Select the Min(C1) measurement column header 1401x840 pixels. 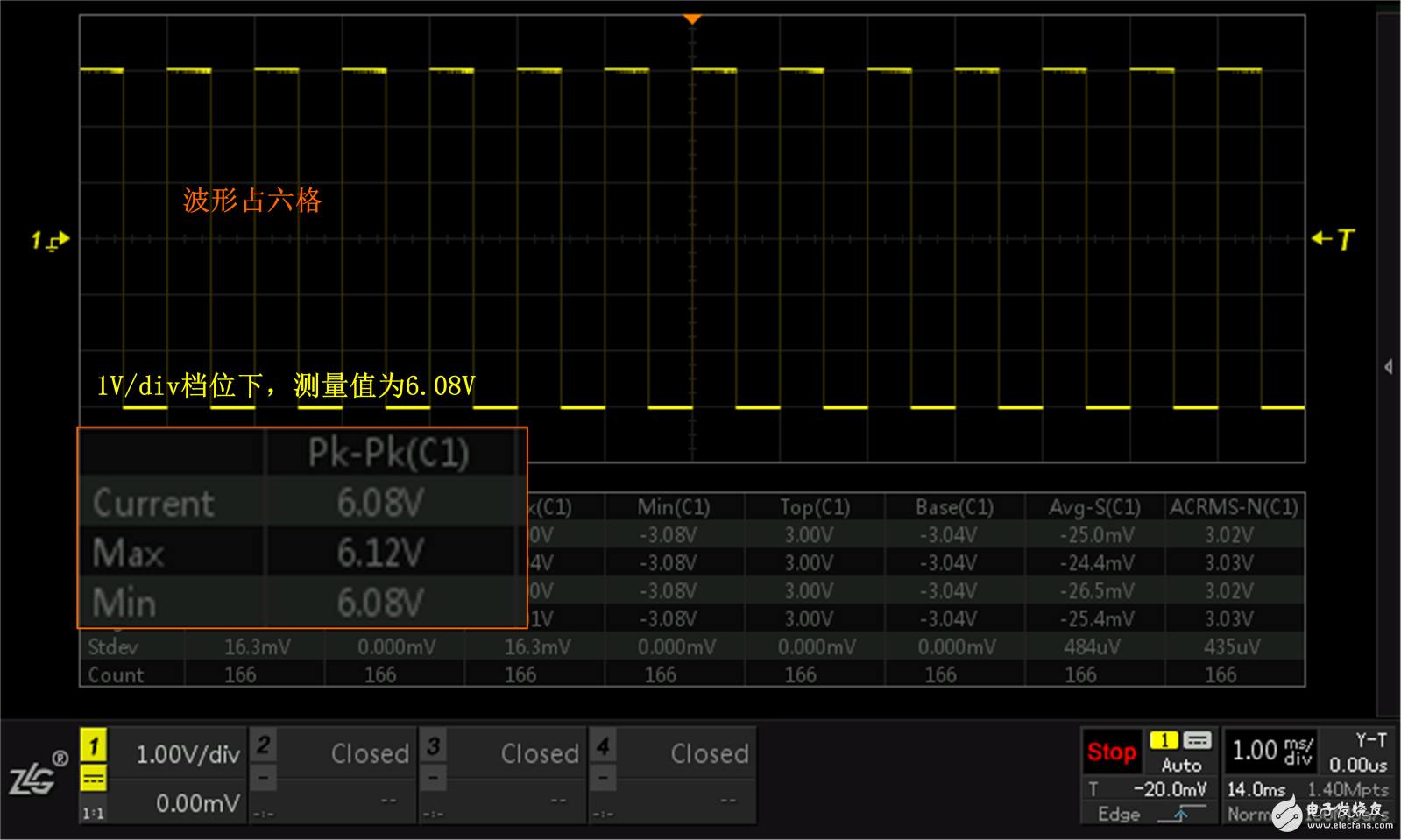pyautogui.click(x=674, y=507)
